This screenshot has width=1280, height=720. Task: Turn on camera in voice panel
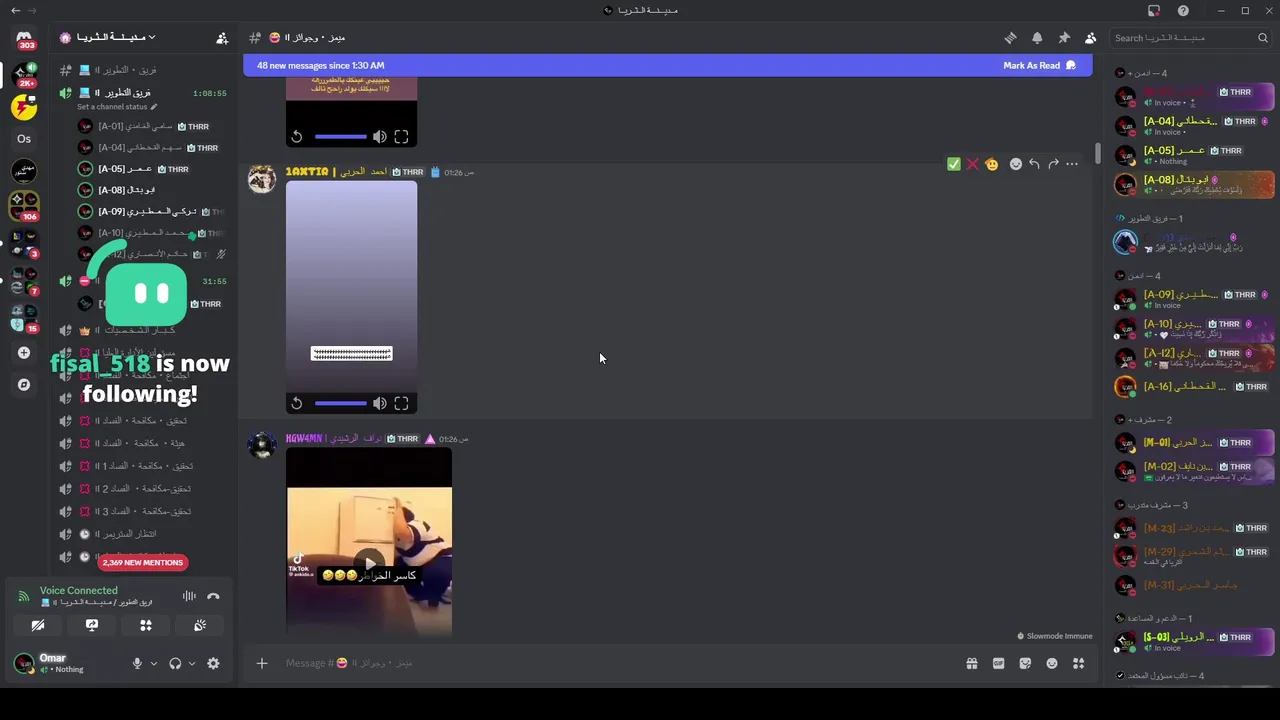click(x=38, y=625)
